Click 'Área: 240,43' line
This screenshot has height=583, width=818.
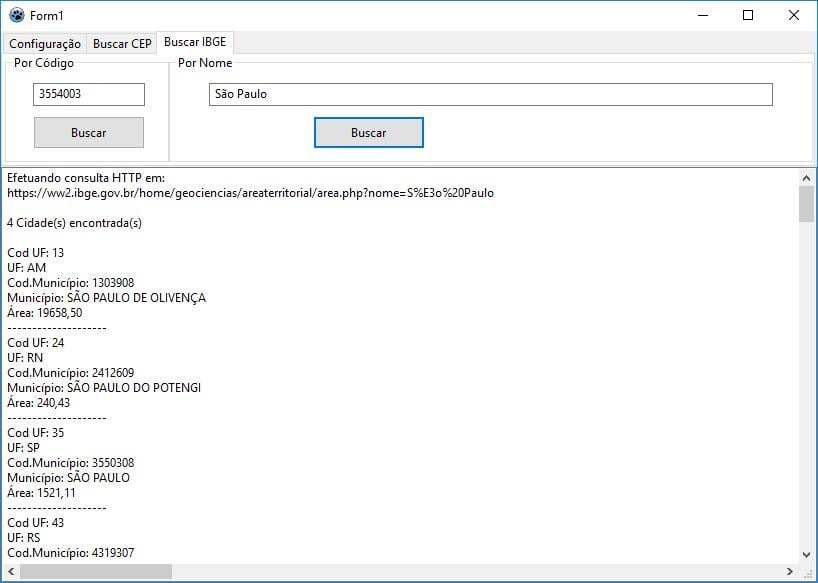point(39,403)
